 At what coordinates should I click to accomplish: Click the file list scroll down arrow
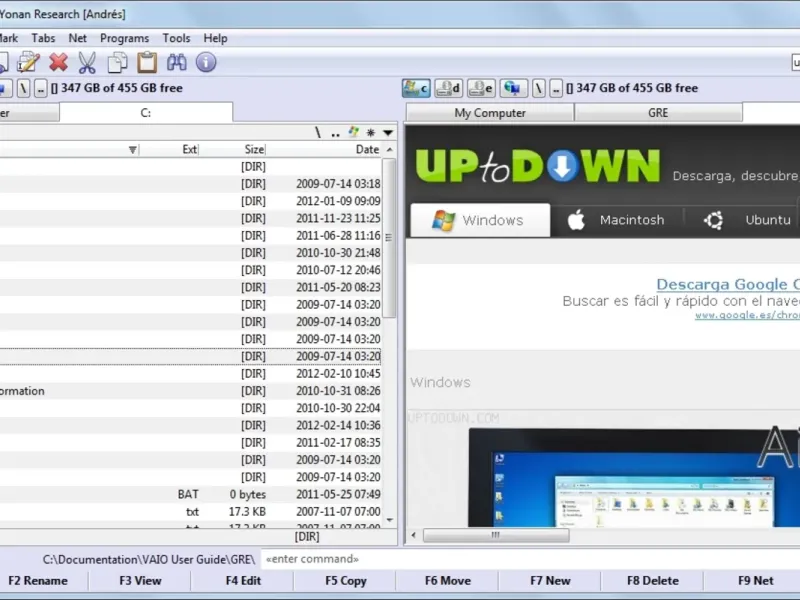[390, 520]
